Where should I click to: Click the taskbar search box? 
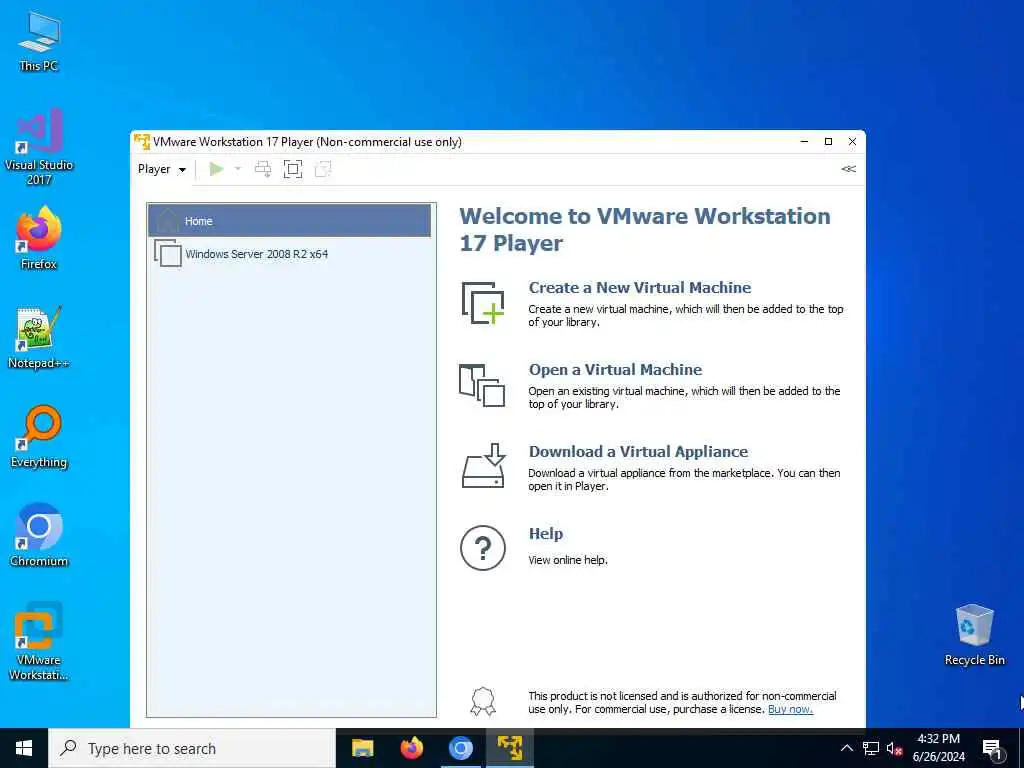(x=192, y=748)
